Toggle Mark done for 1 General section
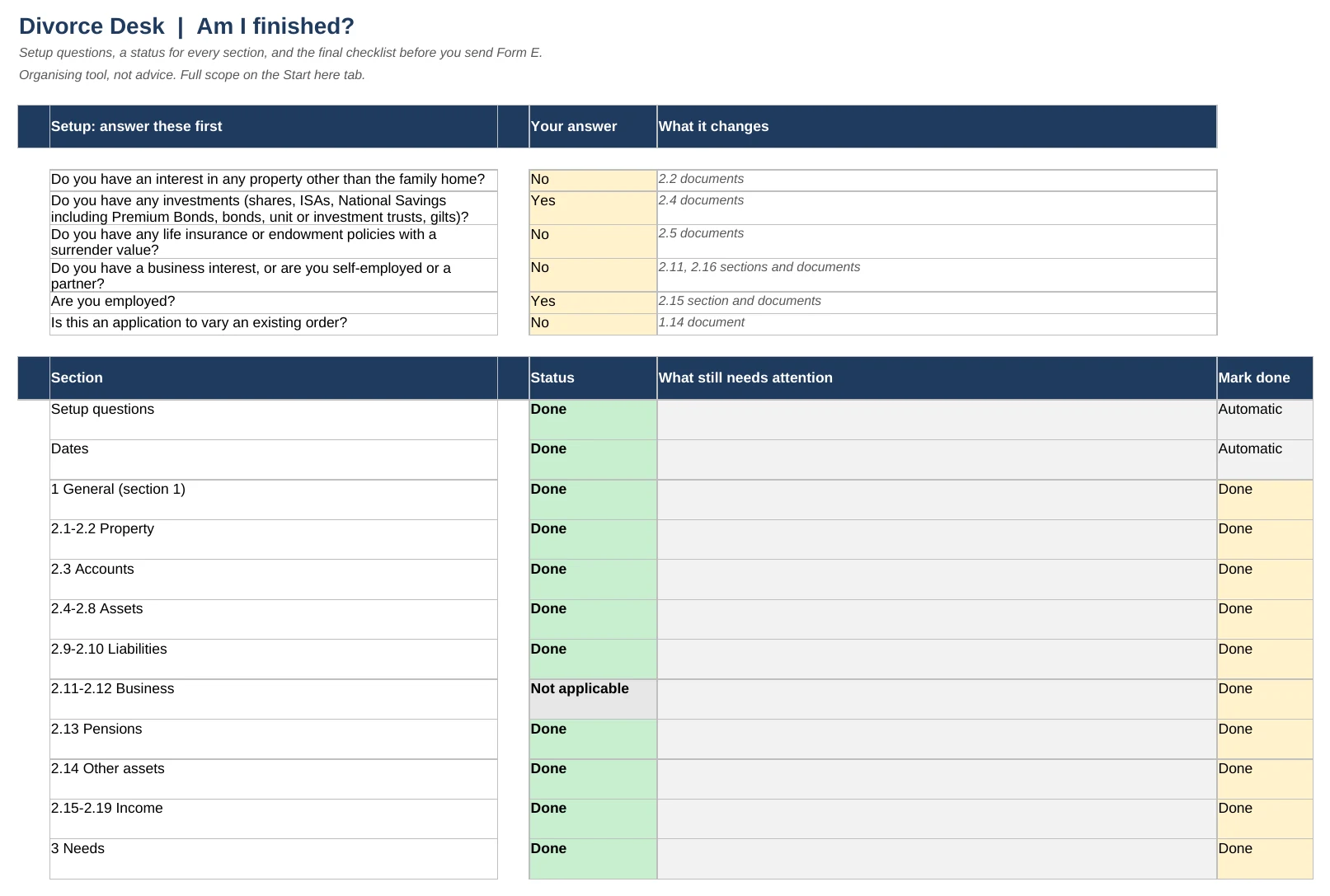 tap(1265, 500)
